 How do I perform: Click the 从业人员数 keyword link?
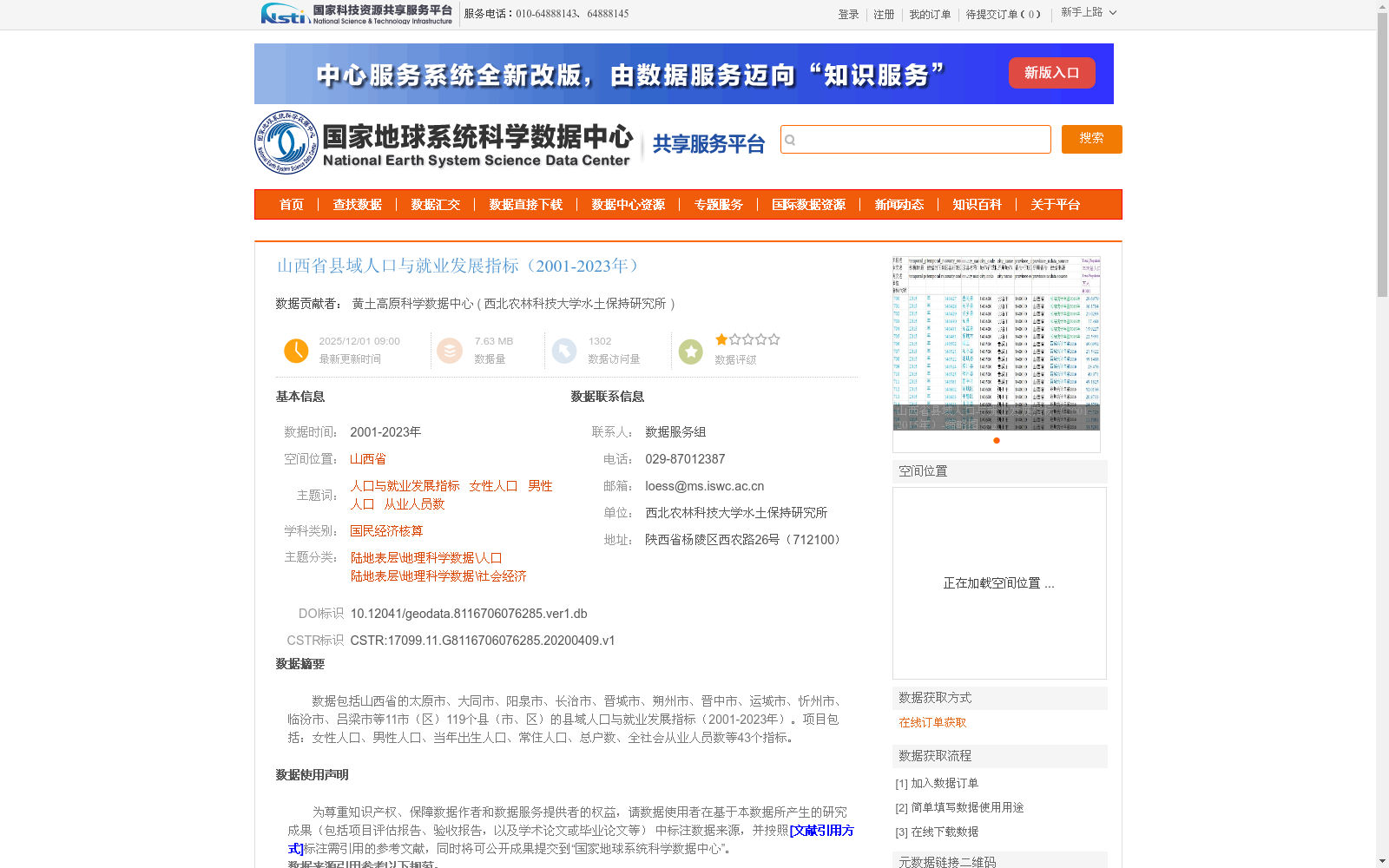tap(414, 504)
